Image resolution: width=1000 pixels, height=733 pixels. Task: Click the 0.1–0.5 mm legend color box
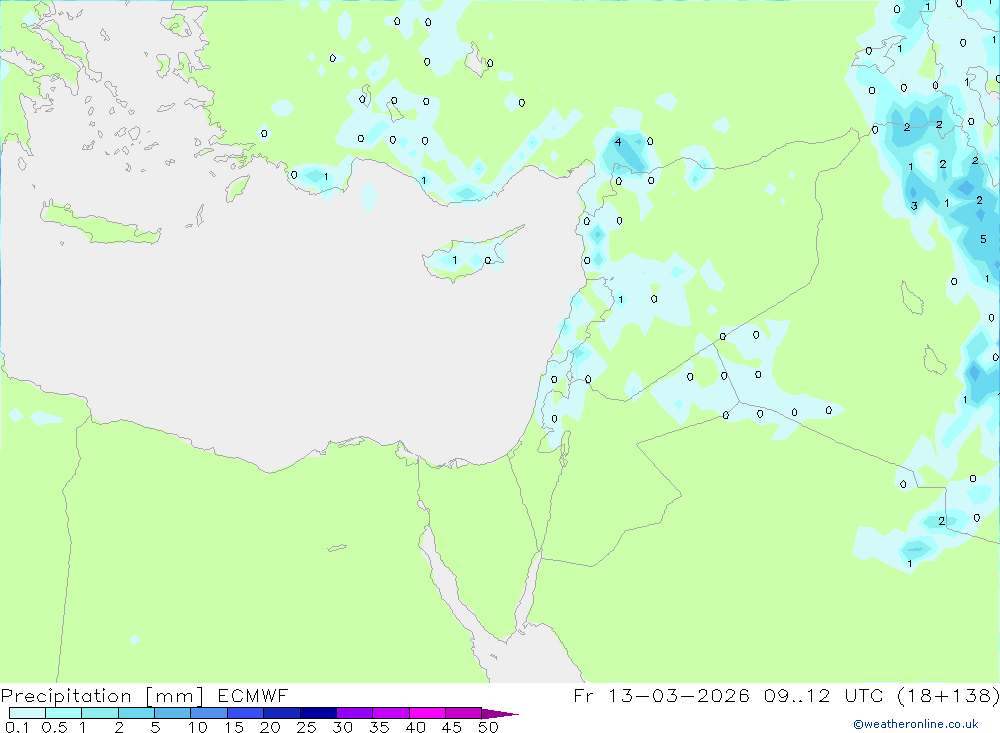tap(27, 713)
